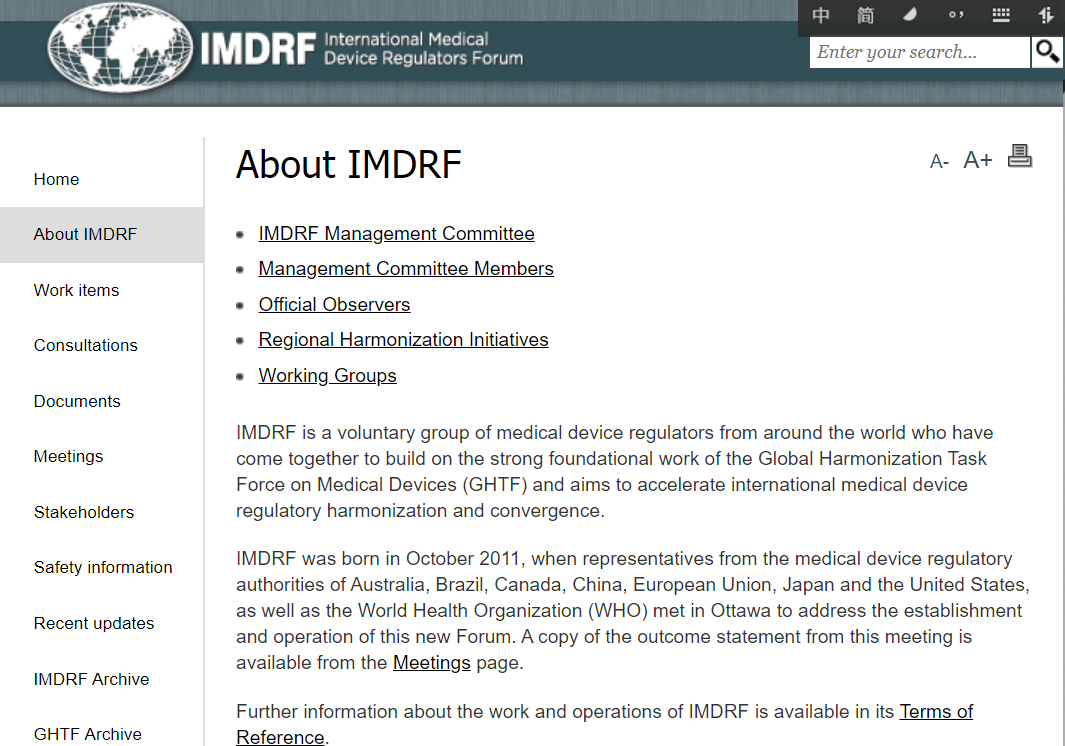Decrease font size with A- icon
Screen dimensions: 1065x746
pos(939,162)
